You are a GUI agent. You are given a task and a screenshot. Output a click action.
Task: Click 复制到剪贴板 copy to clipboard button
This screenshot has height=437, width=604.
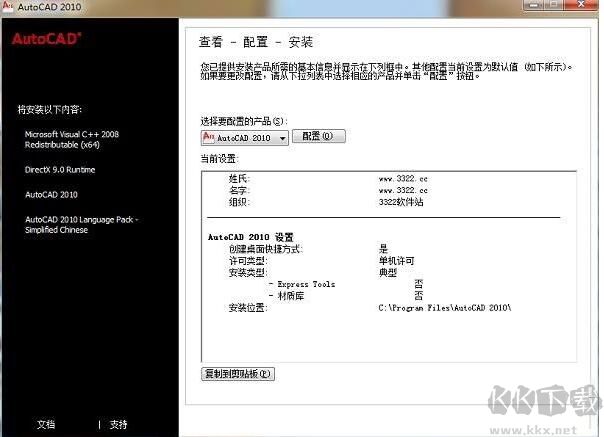[238, 374]
